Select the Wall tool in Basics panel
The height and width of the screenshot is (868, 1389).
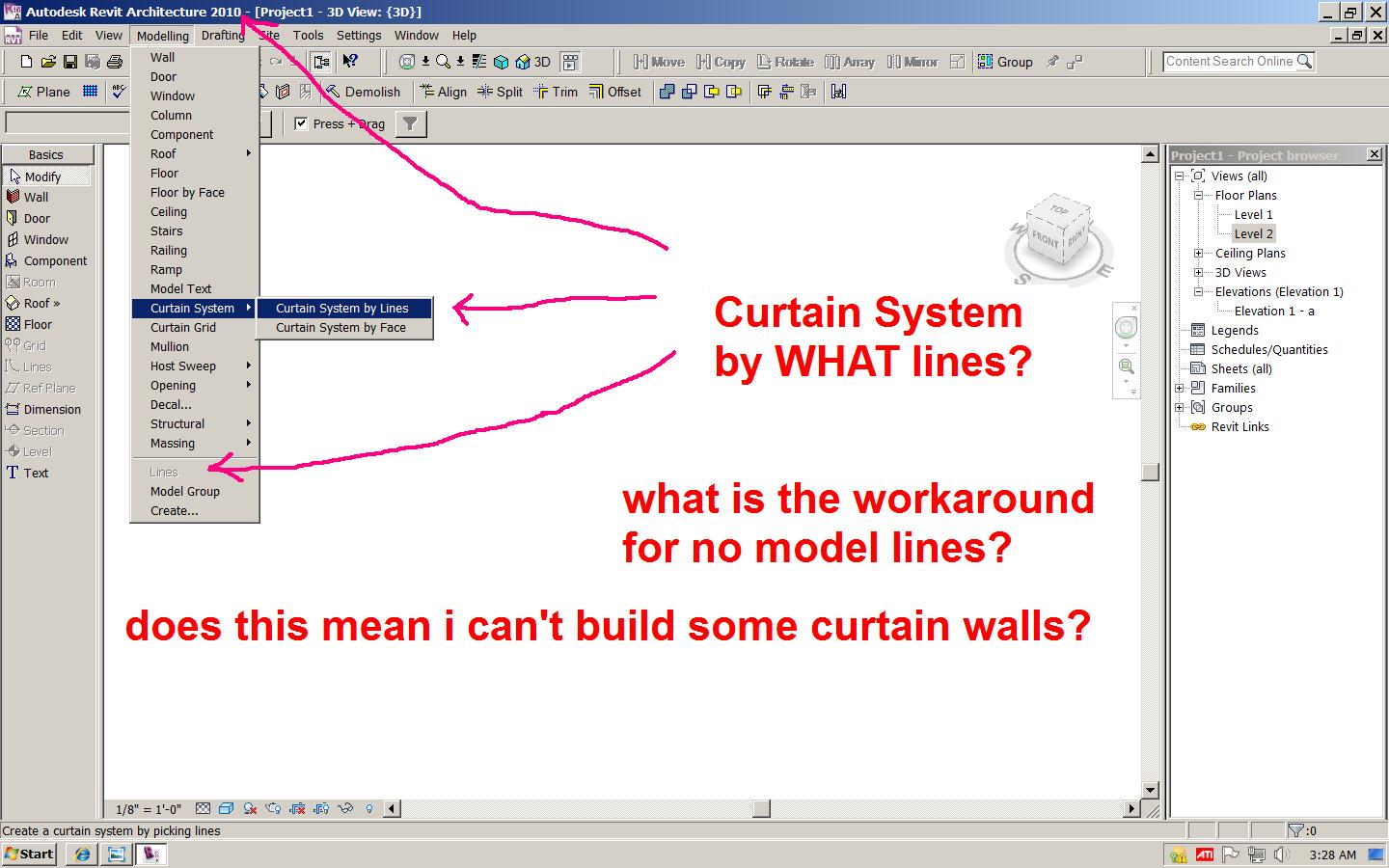[x=36, y=198]
